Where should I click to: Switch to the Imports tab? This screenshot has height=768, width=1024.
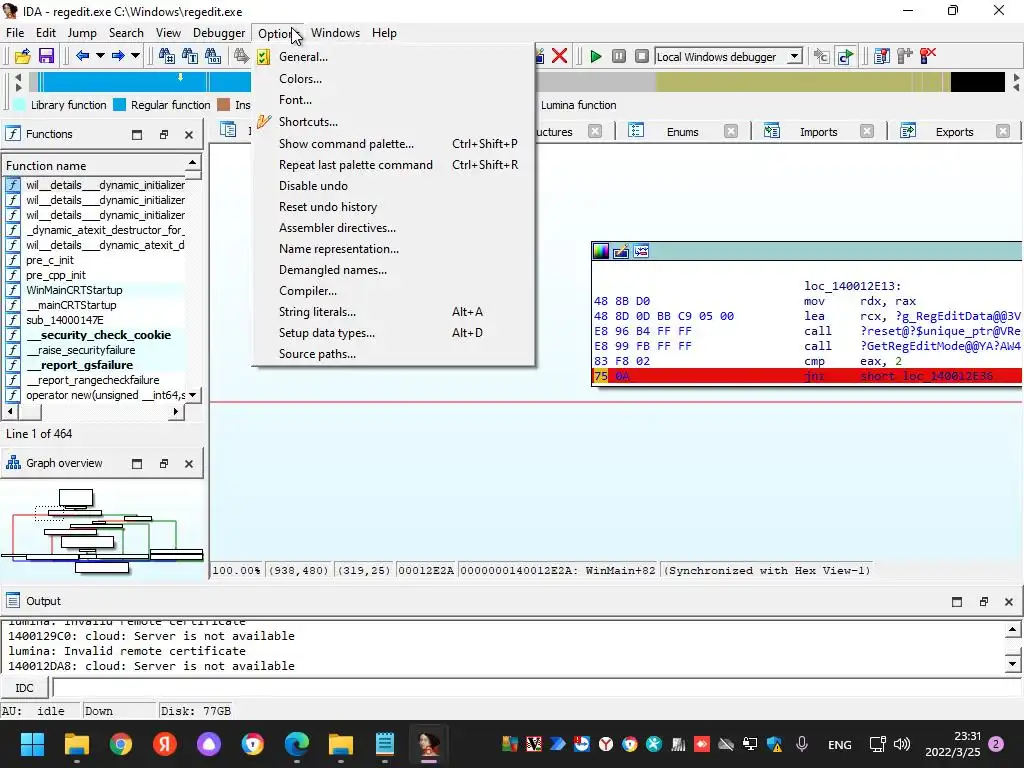click(818, 132)
